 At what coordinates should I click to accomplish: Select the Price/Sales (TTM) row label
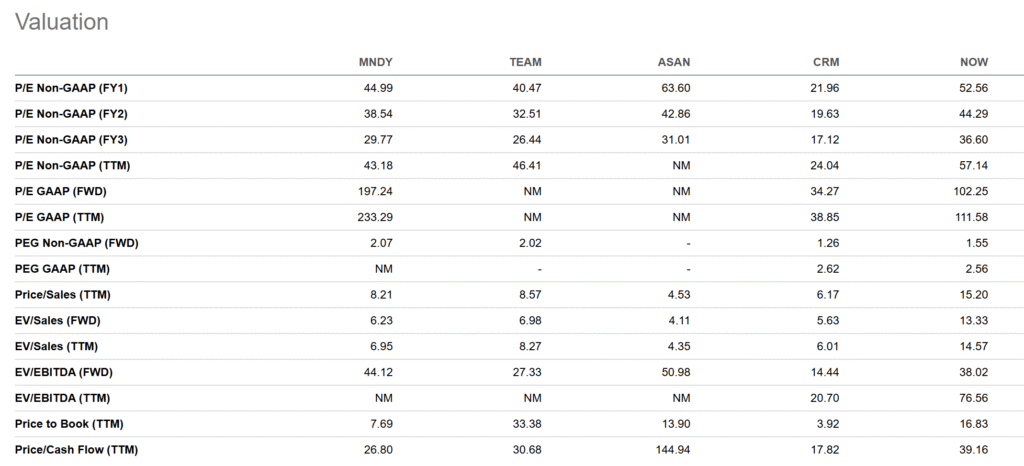[x=61, y=295]
